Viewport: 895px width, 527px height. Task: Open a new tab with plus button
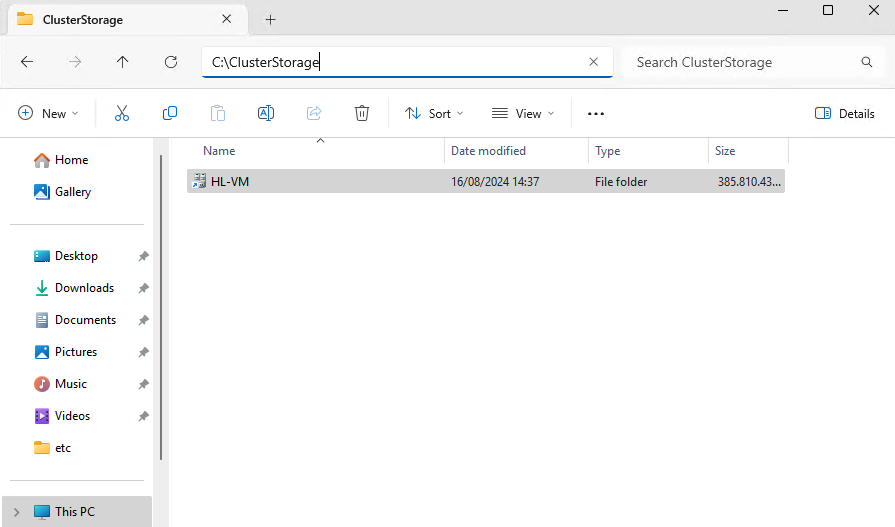coord(270,19)
